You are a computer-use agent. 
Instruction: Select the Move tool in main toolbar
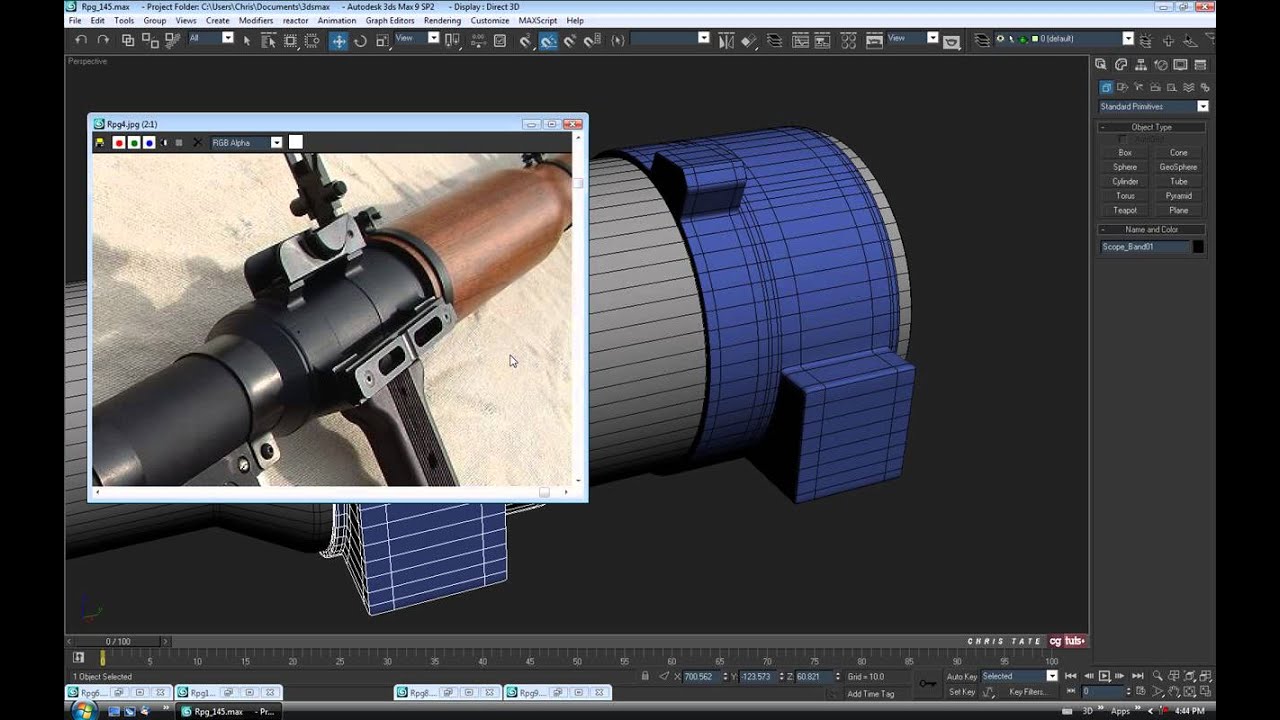[339, 40]
